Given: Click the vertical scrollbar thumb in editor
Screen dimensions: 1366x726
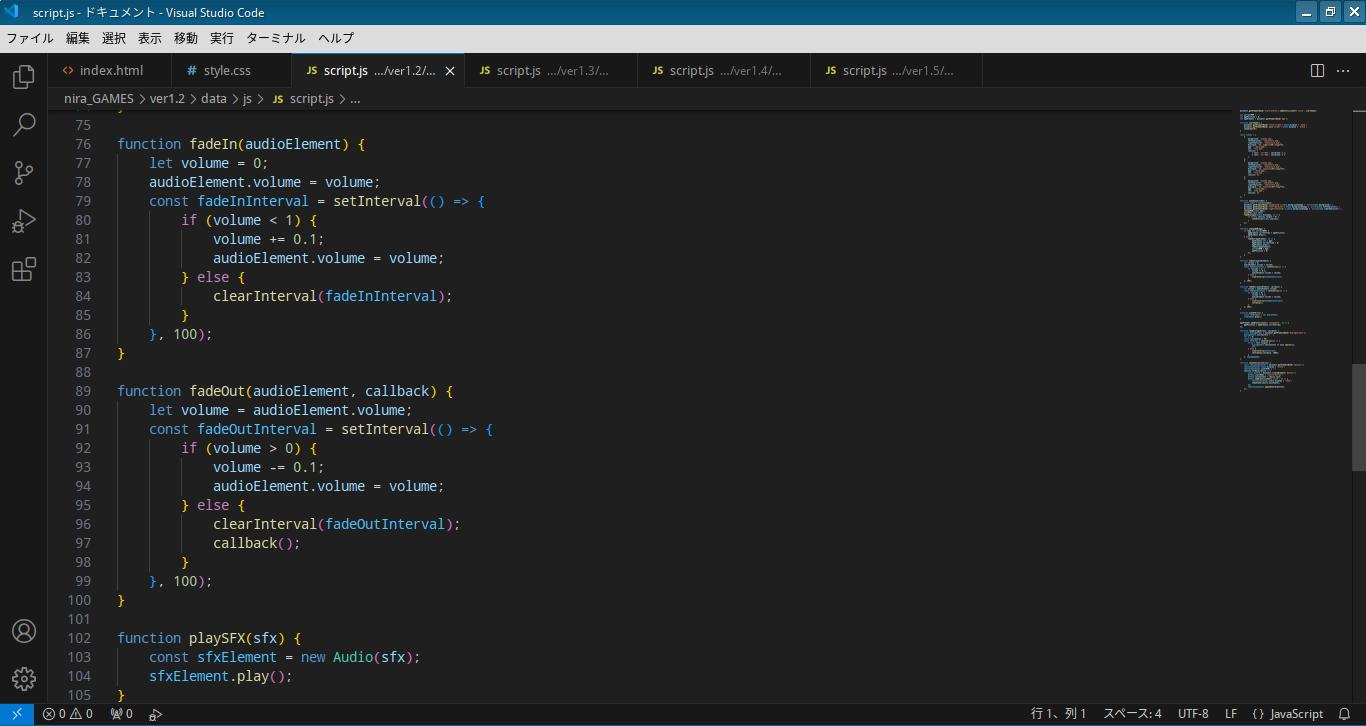Looking at the screenshot, I should click(1358, 417).
